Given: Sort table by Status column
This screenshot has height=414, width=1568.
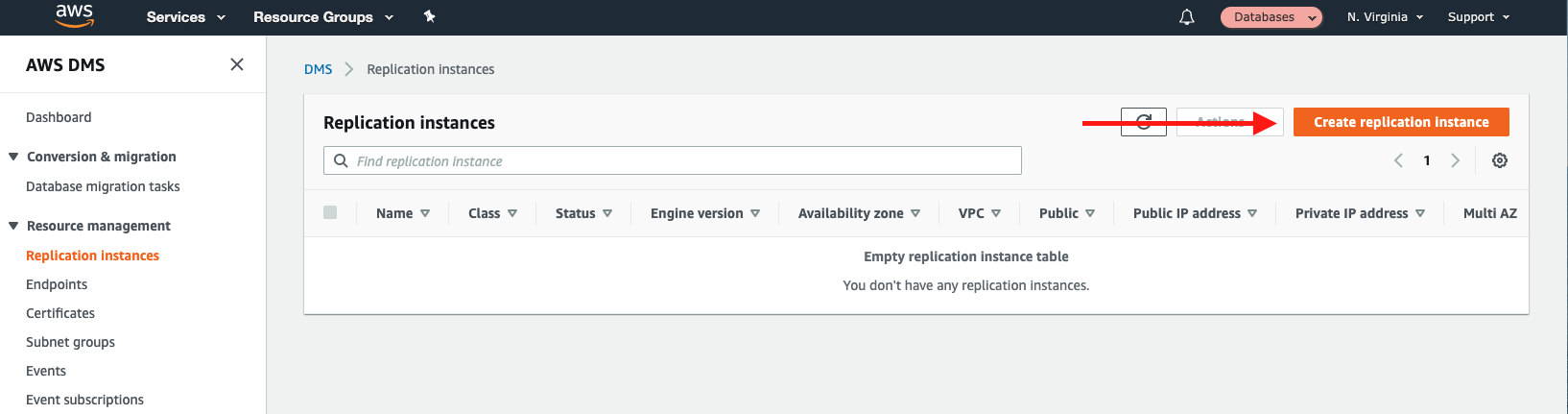Looking at the screenshot, I should [x=583, y=213].
